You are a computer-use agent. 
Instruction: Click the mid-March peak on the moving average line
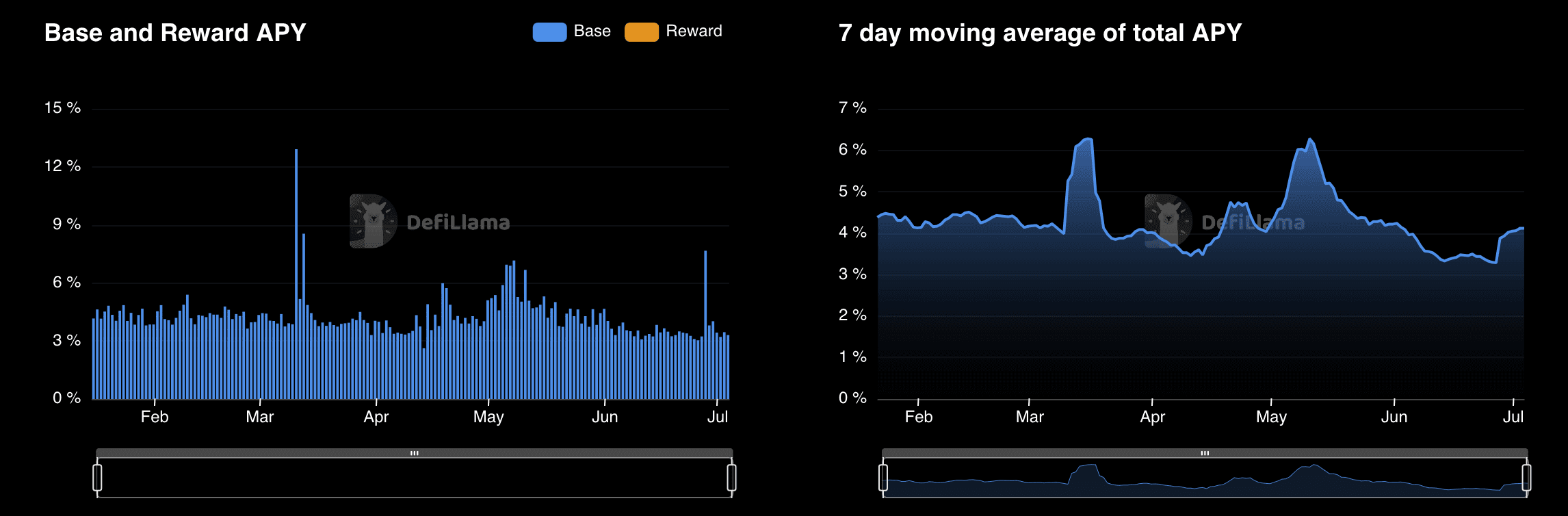(1086, 140)
